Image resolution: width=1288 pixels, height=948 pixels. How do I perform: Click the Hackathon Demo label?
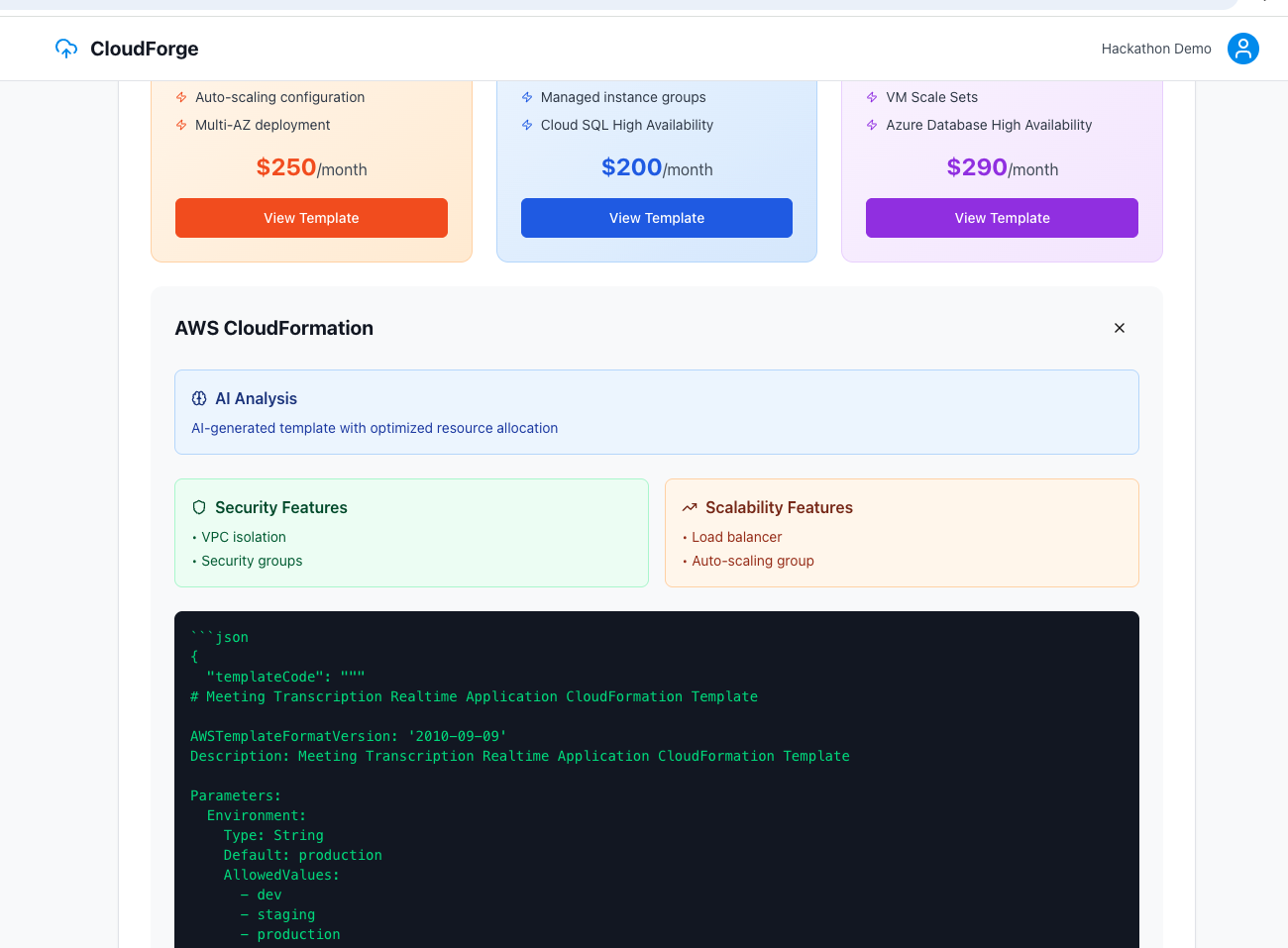(1156, 49)
